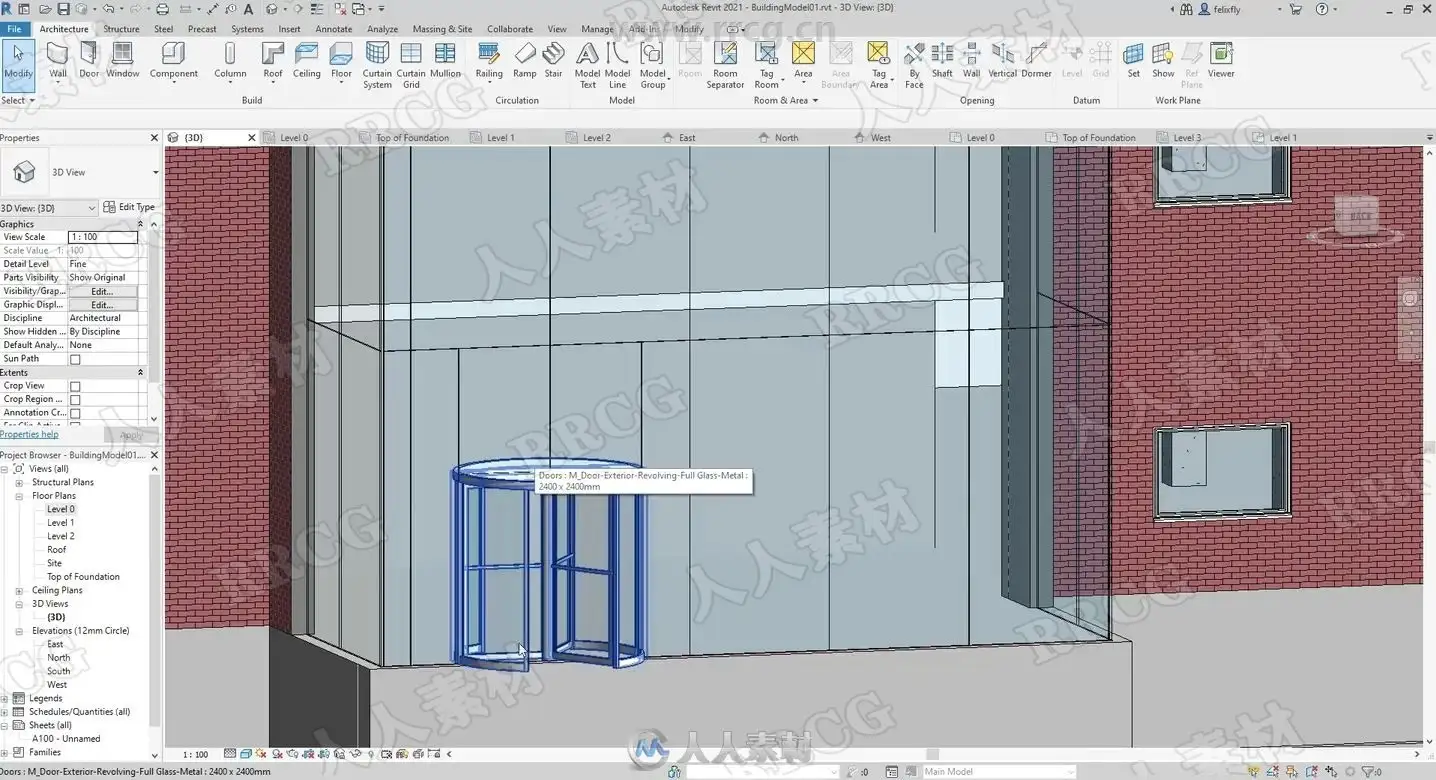Select the By Face opening tool
The image size is (1436, 780).
point(914,66)
